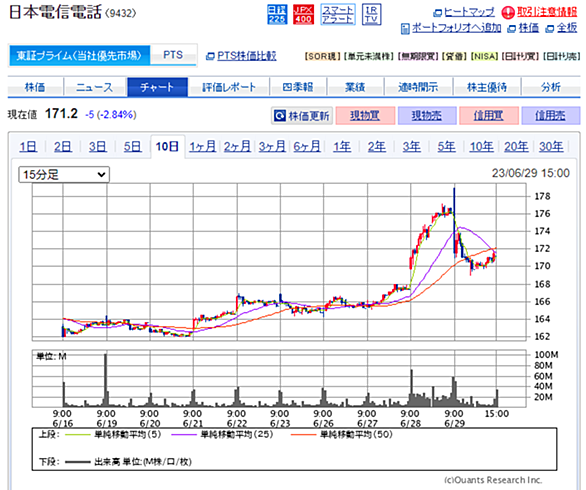Screen dimensions: 586x490
Task: Click the JPX400 index badge icon
Action: 303,15
